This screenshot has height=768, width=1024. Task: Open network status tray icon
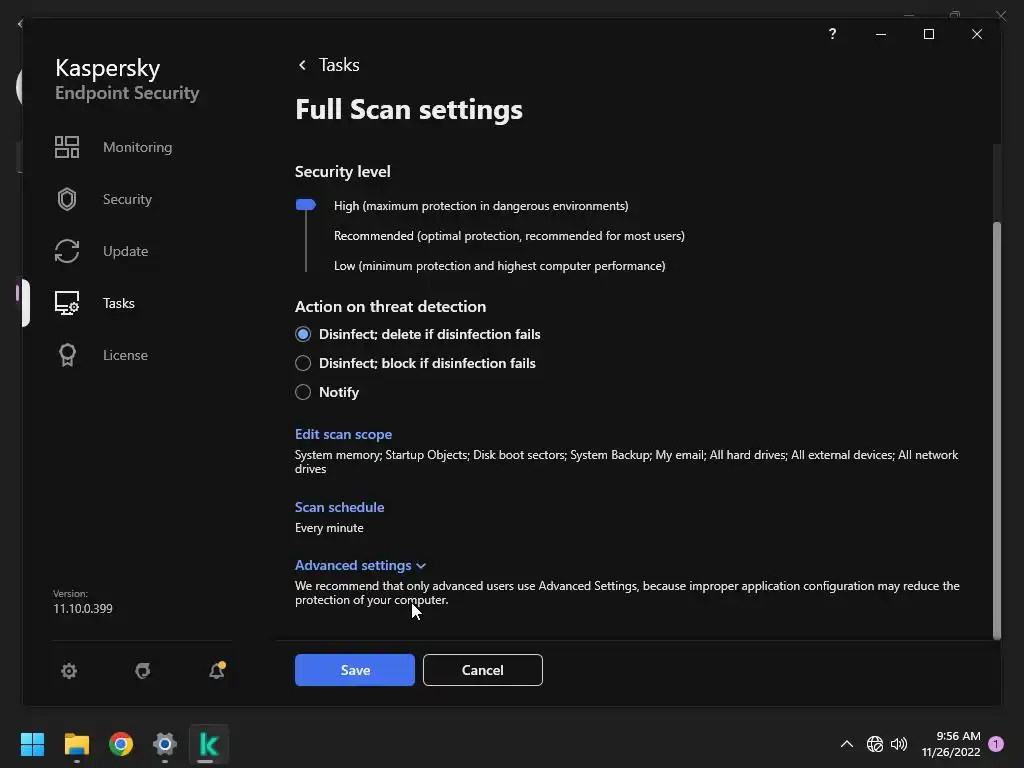874,744
